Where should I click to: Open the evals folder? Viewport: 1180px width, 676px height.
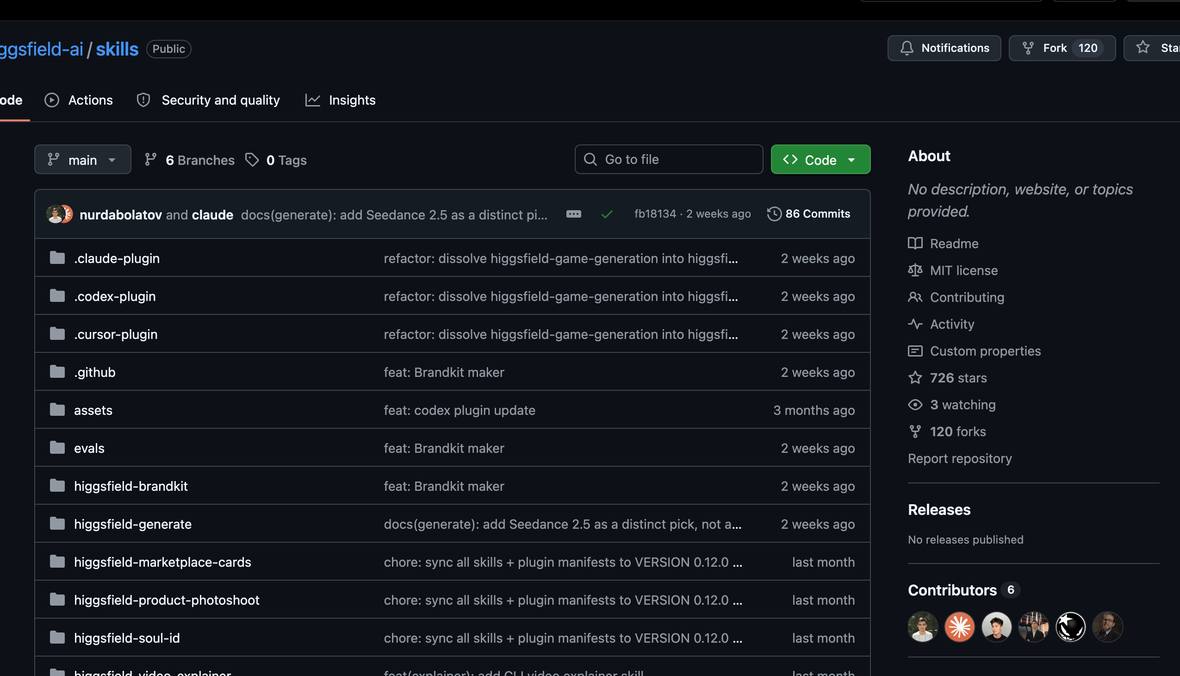pyautogui.click(x=89, y=448)
